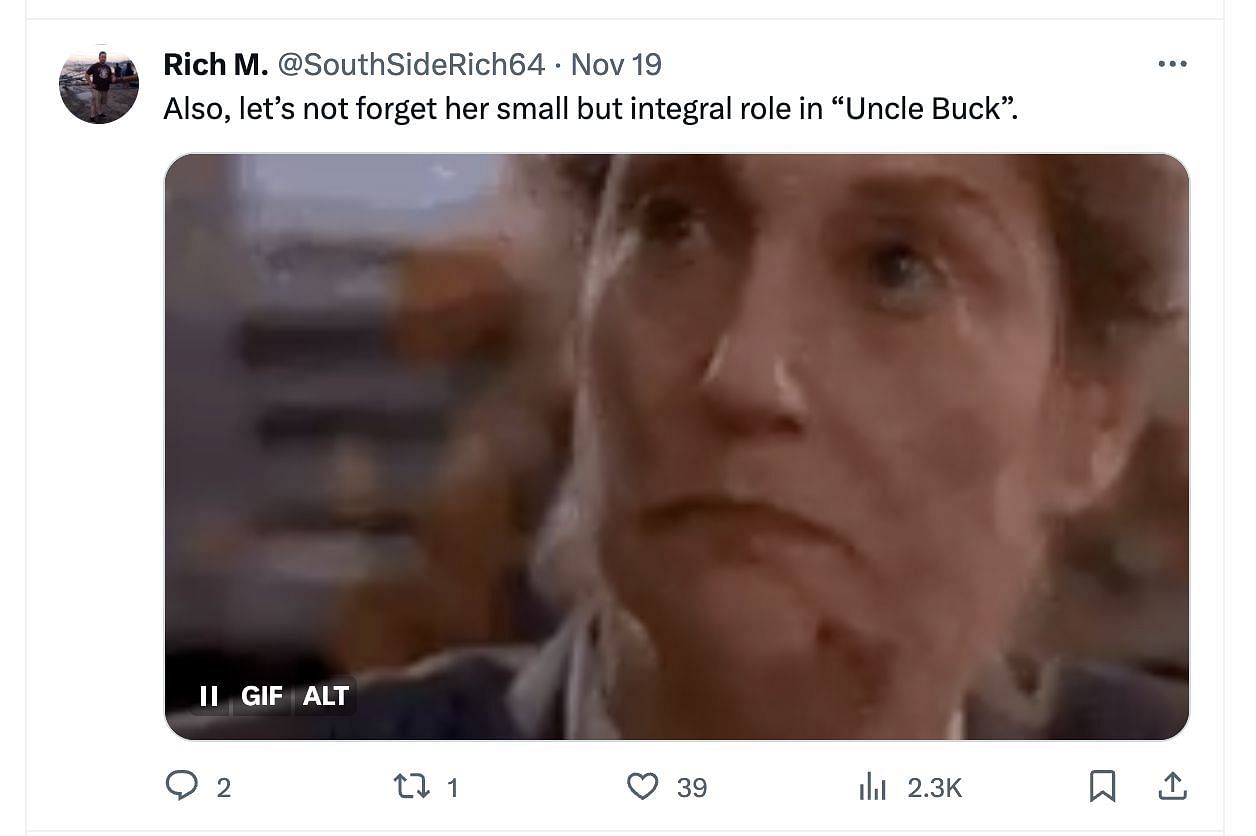Open the reply comment icon

pyautogui.click(x=181, y=787)
